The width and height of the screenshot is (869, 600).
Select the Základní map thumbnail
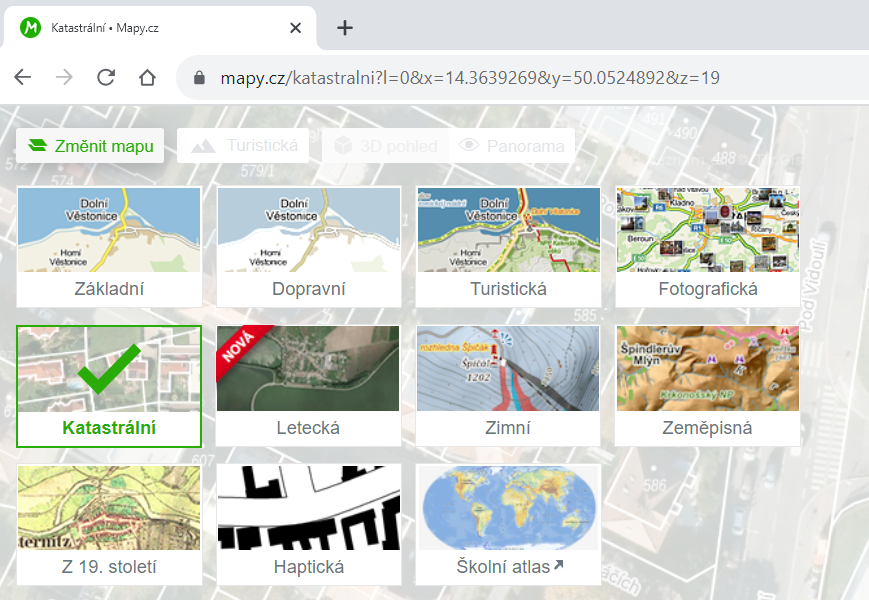tap(109, 247)
